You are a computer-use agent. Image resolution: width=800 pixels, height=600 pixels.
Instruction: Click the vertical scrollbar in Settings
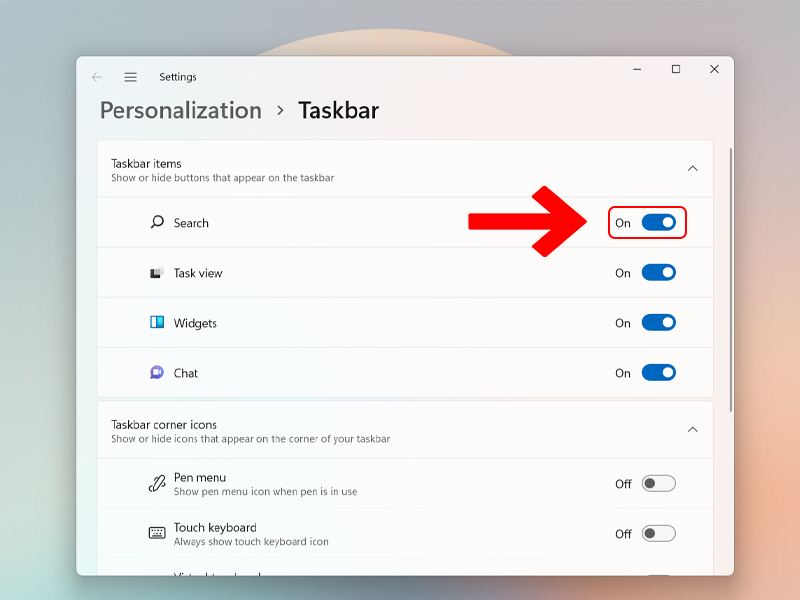point(731,280)
